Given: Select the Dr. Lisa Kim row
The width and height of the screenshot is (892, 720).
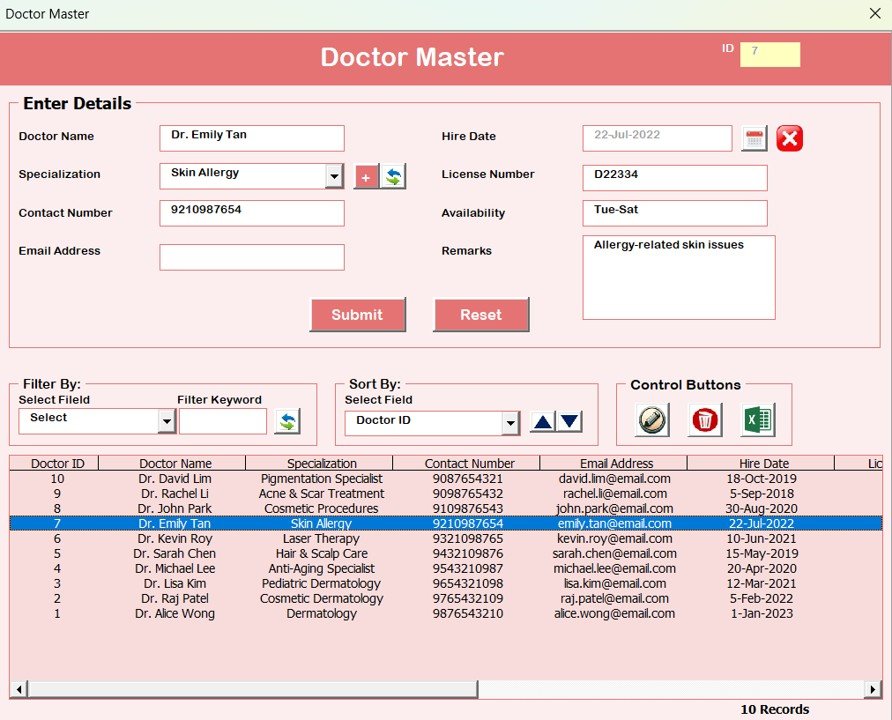Looking at the screenshot, I should click(446, 584).
